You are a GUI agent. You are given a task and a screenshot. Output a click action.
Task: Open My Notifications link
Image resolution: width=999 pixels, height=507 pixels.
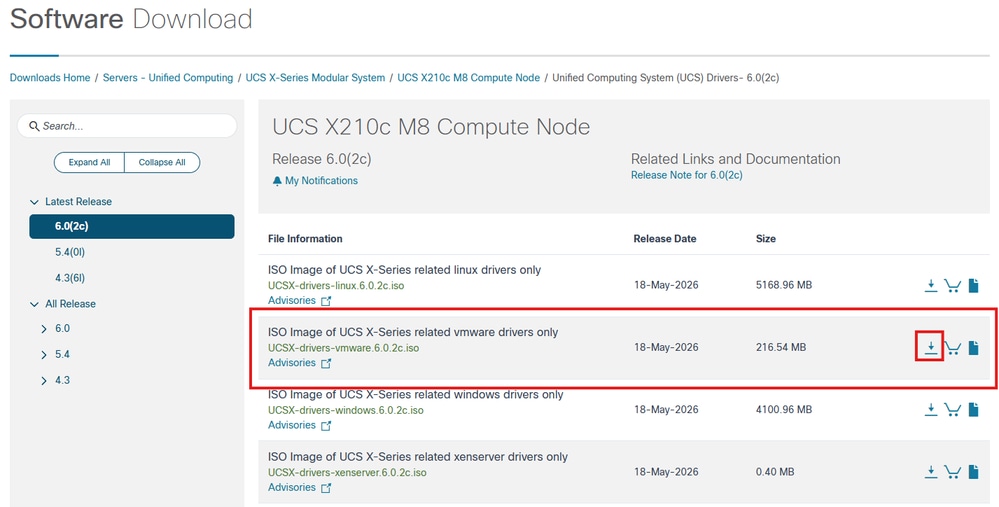(x=321, y=181)
